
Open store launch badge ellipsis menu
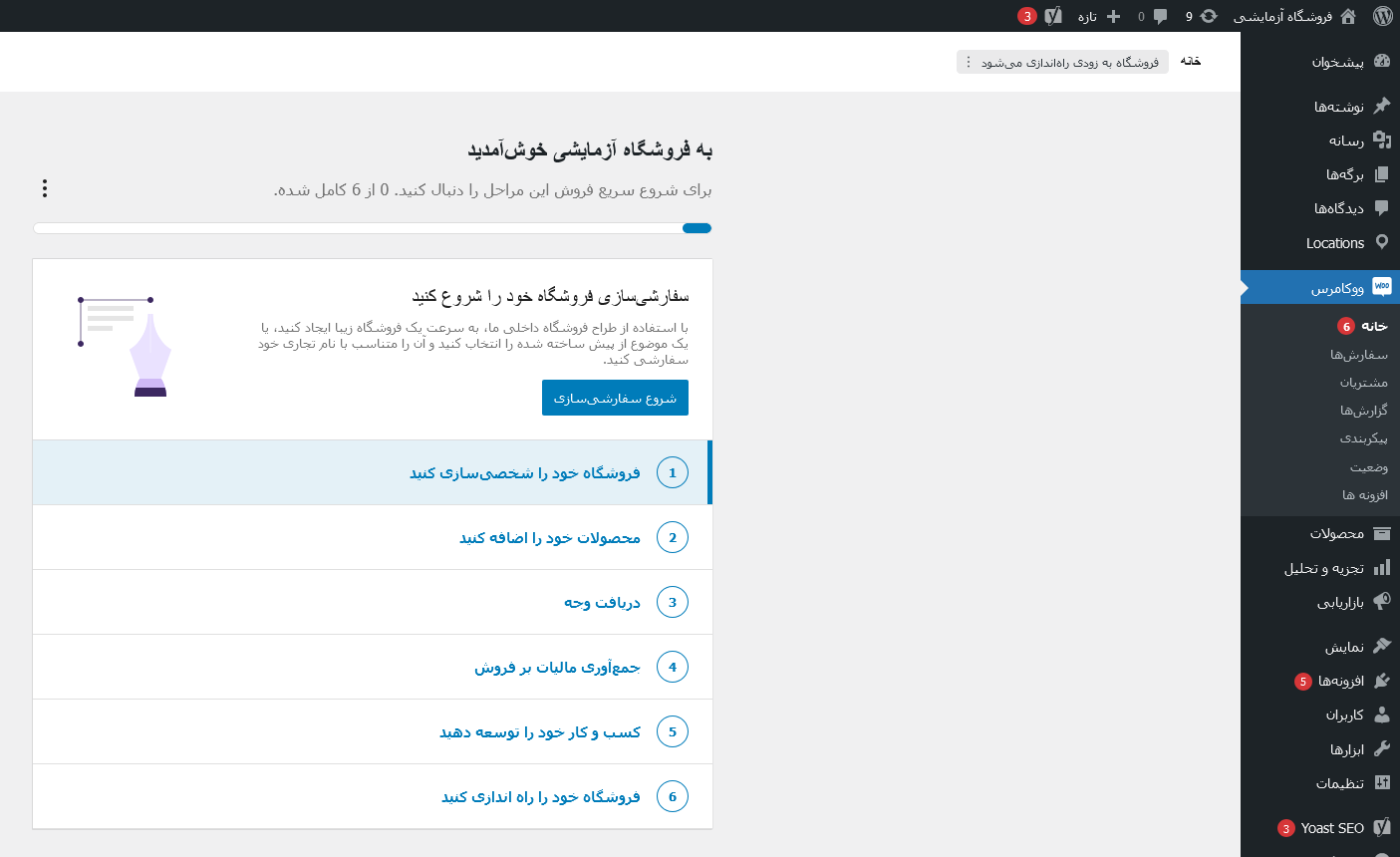coord(969,62)
